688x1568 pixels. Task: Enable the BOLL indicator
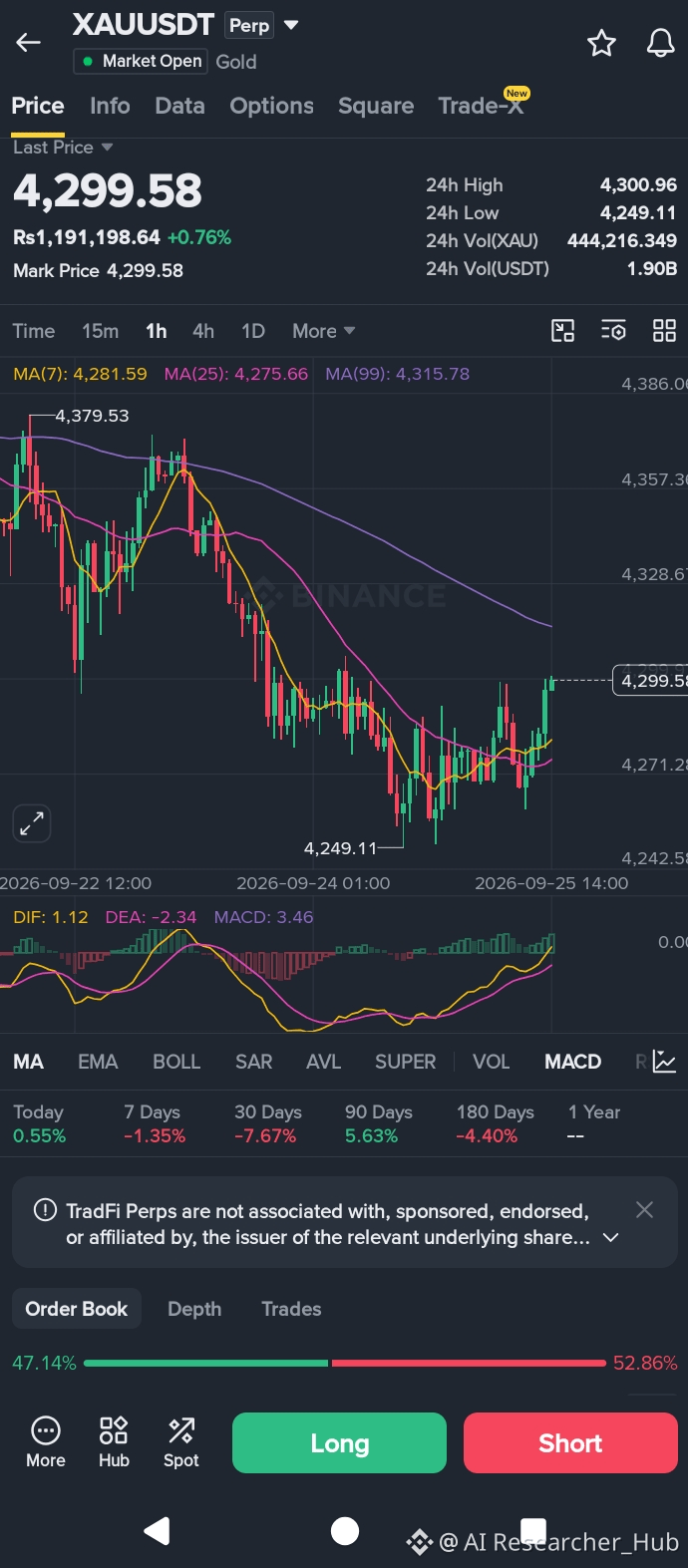[x=176, y=1062]
